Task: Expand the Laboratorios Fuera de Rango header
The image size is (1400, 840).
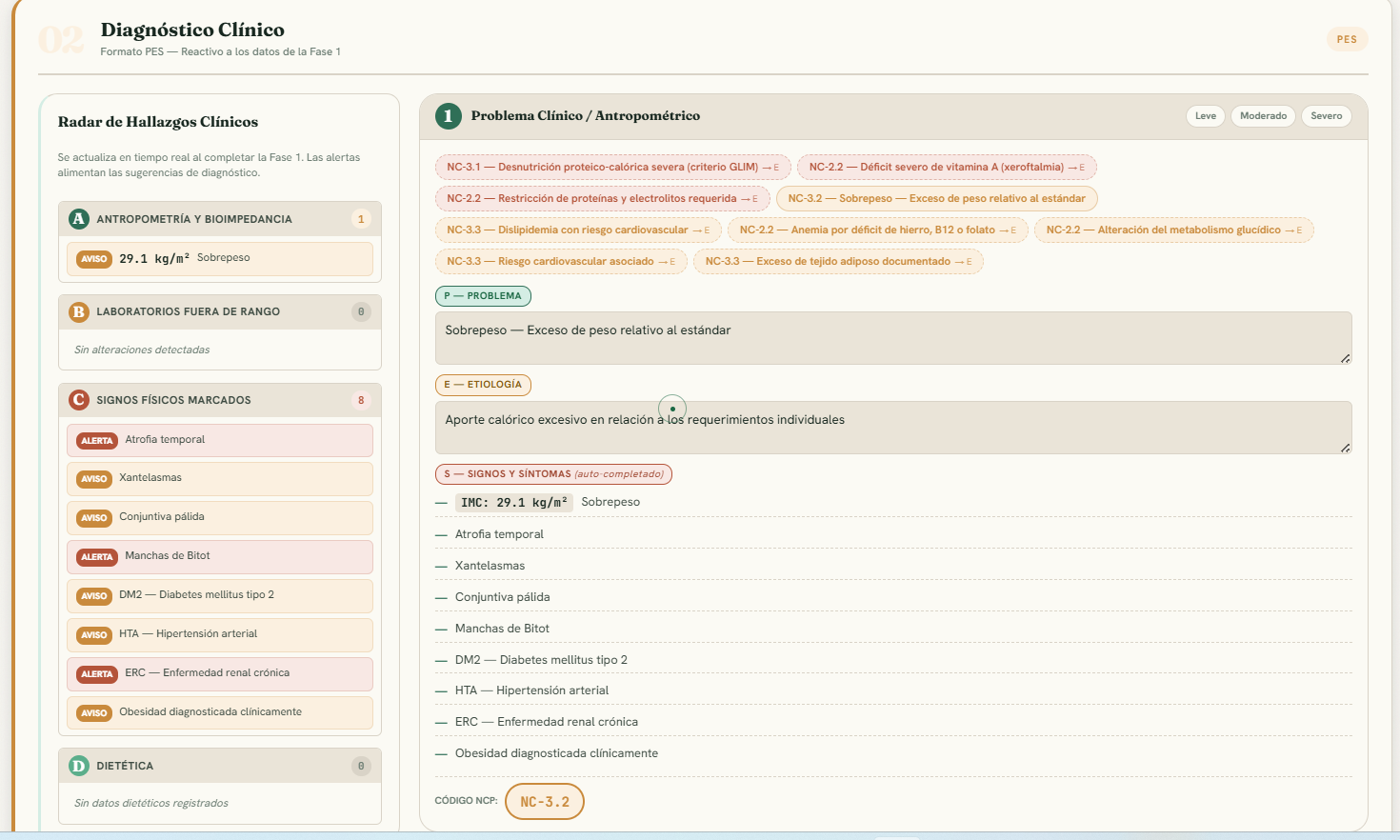Action: 220,311
